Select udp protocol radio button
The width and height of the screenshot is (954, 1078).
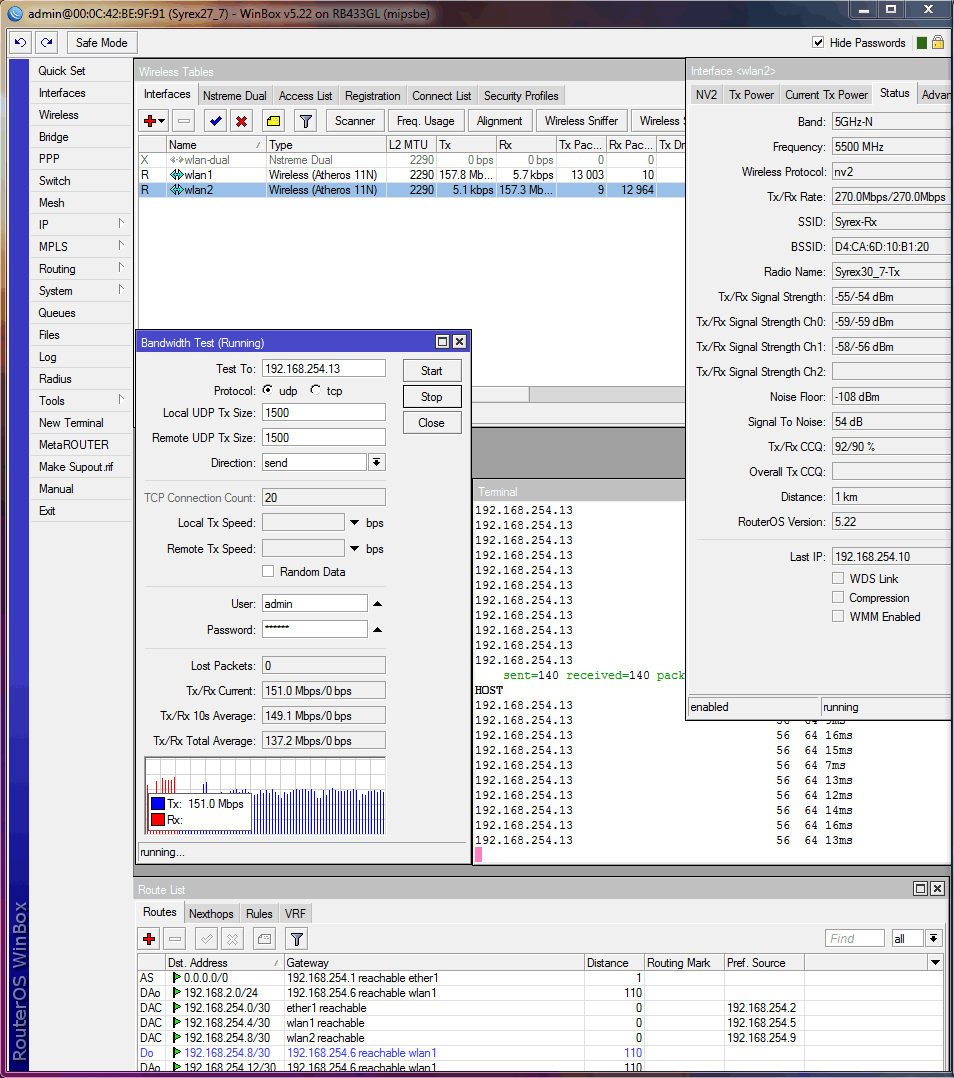pos(267,390)
